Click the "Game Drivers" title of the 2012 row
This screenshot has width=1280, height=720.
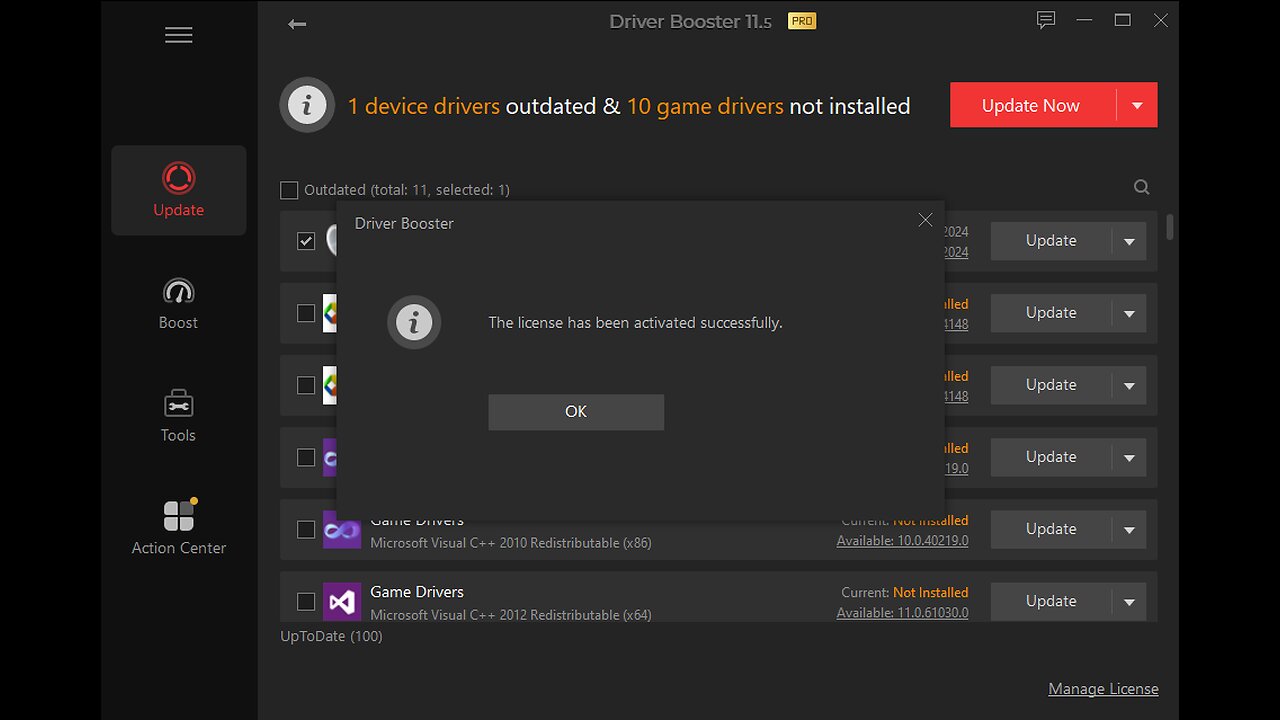tap(417, 592)
